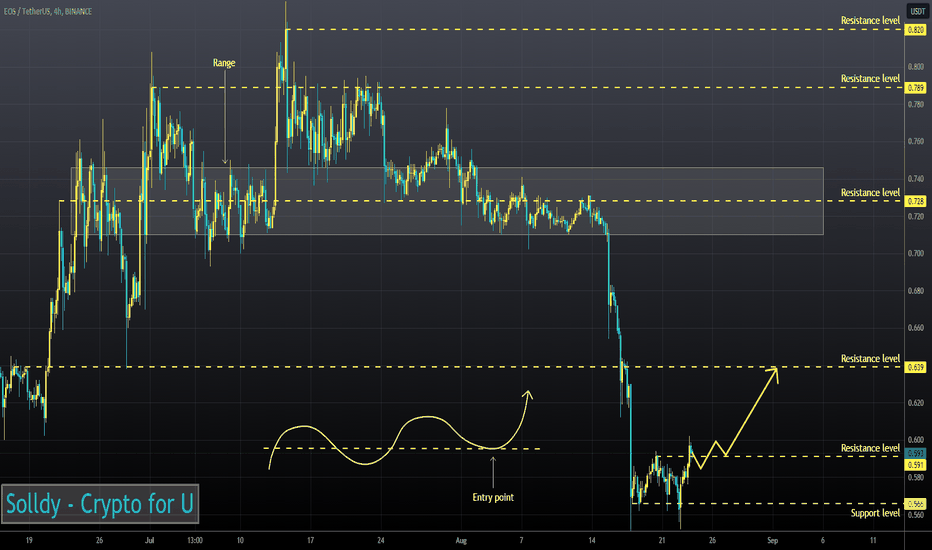The image size is (932, 550).
Task: Select the 0.639 price label
Action: [915, 367]
